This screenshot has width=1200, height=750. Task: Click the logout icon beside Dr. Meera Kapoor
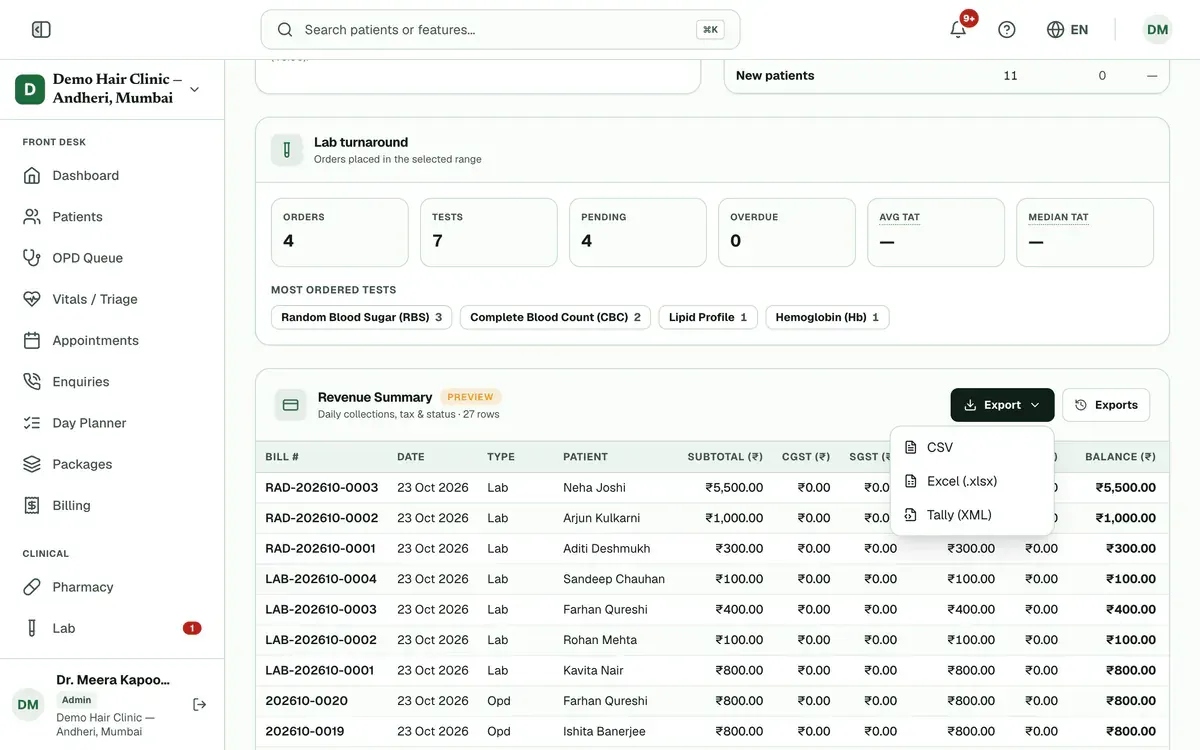[200, 705]
